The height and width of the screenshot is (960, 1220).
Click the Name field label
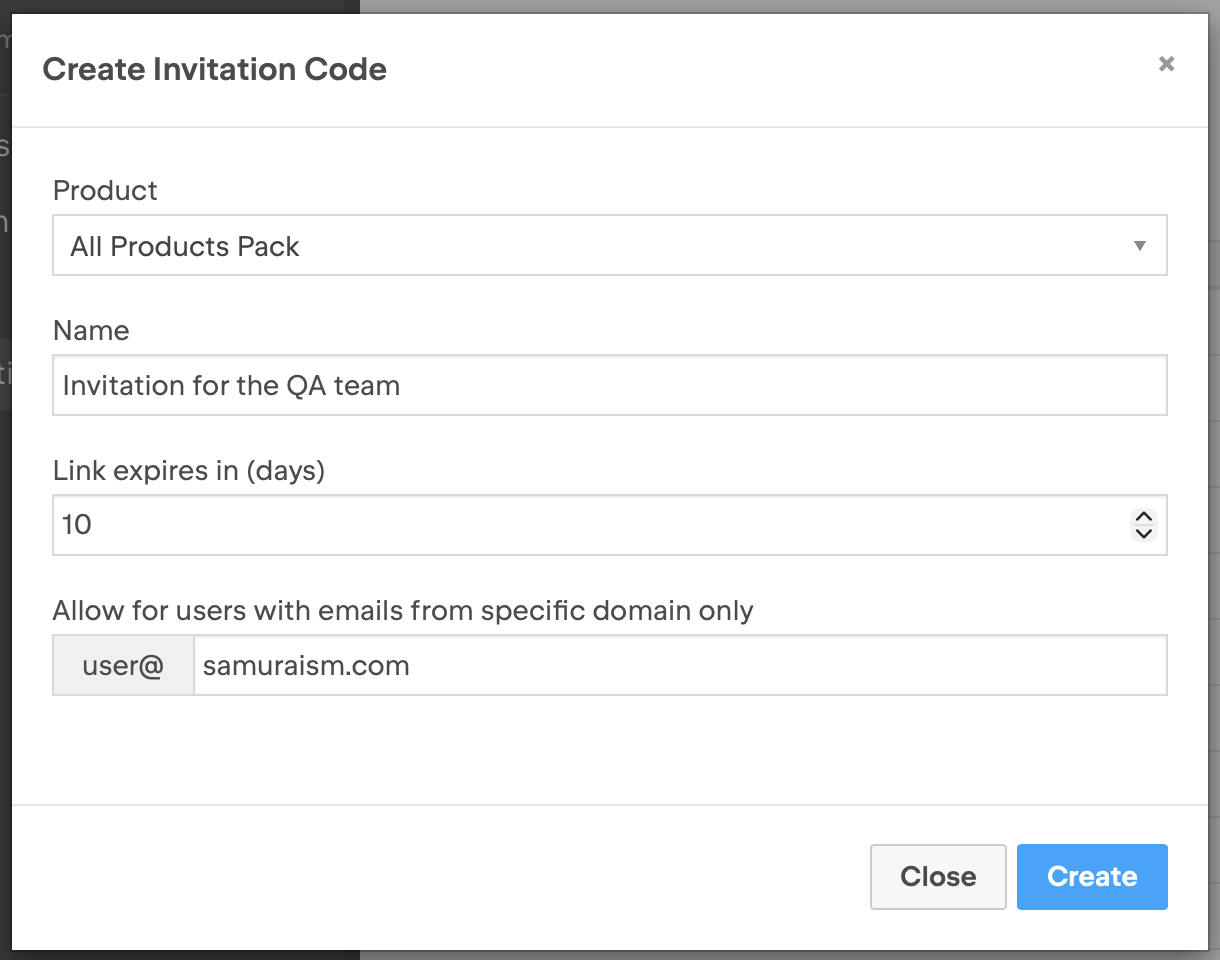(x=91, y=330)
